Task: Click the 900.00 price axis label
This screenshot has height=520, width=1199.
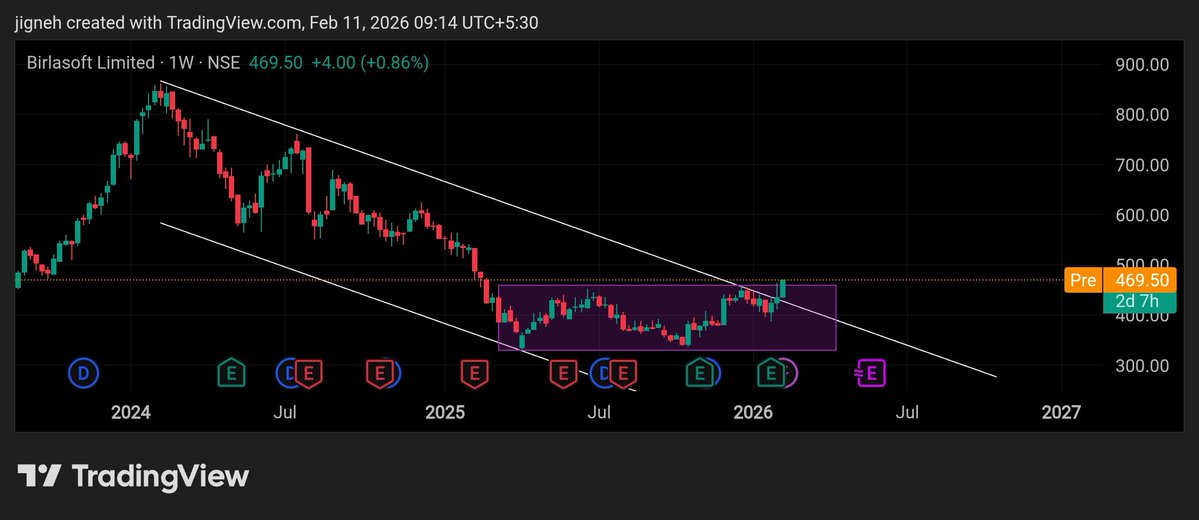Action: point(1141,65)
